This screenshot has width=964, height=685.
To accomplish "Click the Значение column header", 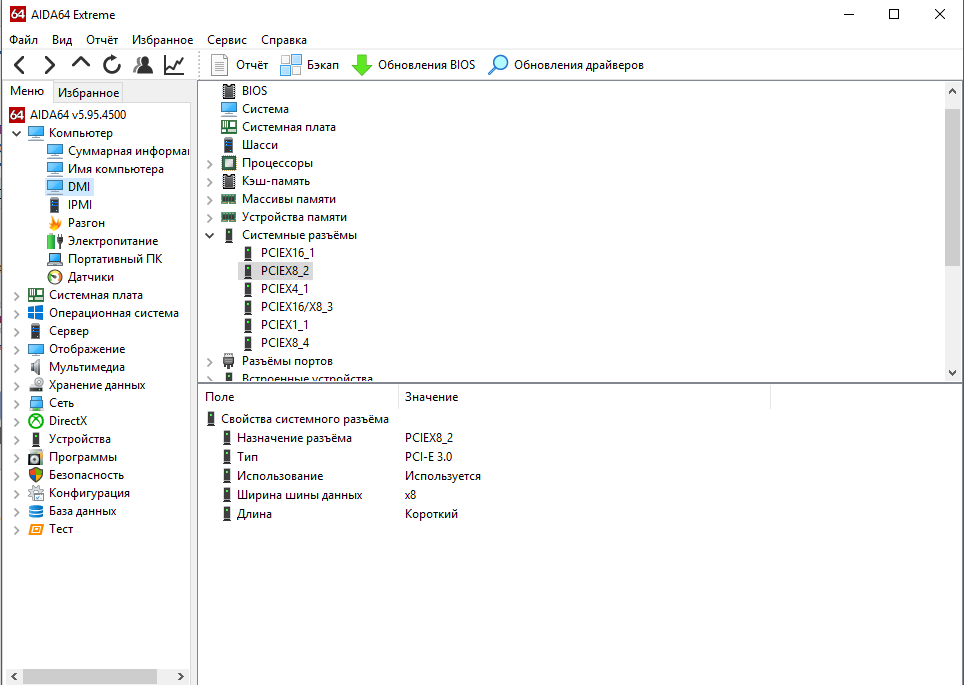I will point(585,397).
